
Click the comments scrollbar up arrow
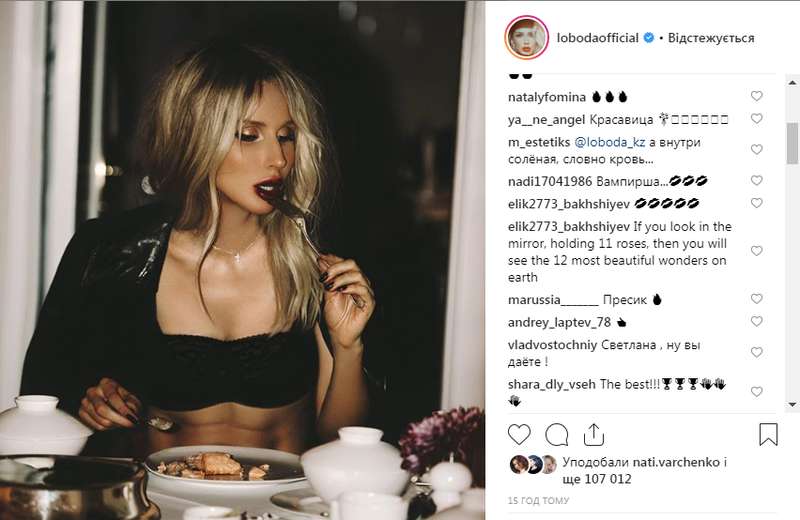[792, 82]
